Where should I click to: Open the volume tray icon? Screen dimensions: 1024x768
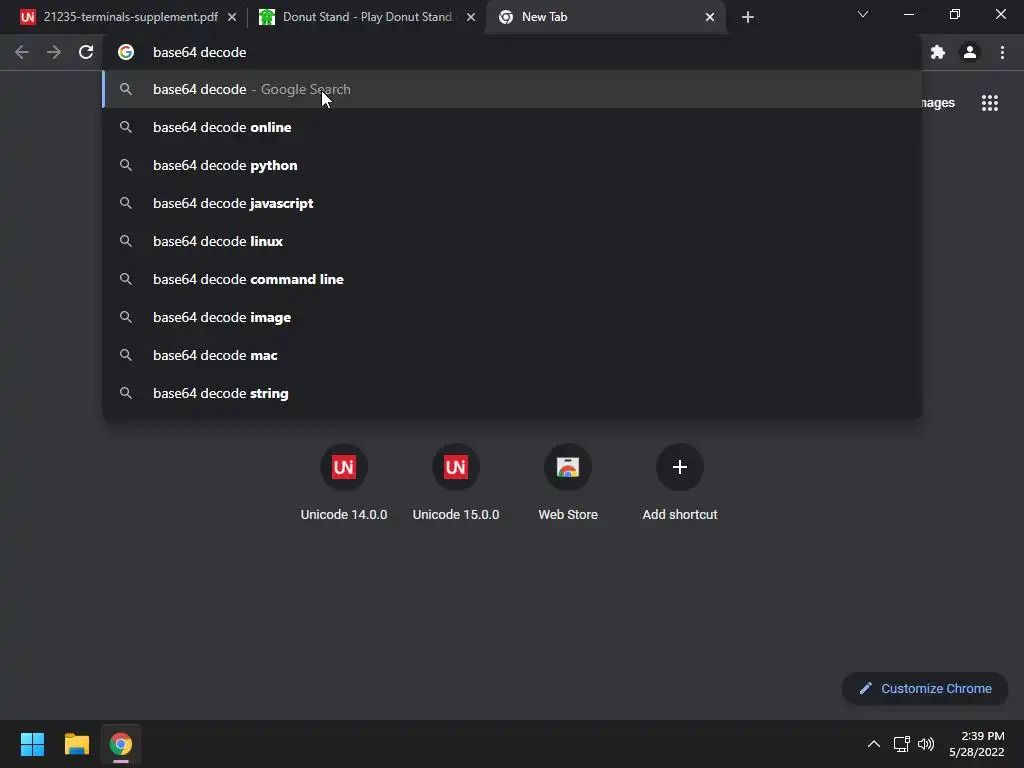[x=925, y=744]
